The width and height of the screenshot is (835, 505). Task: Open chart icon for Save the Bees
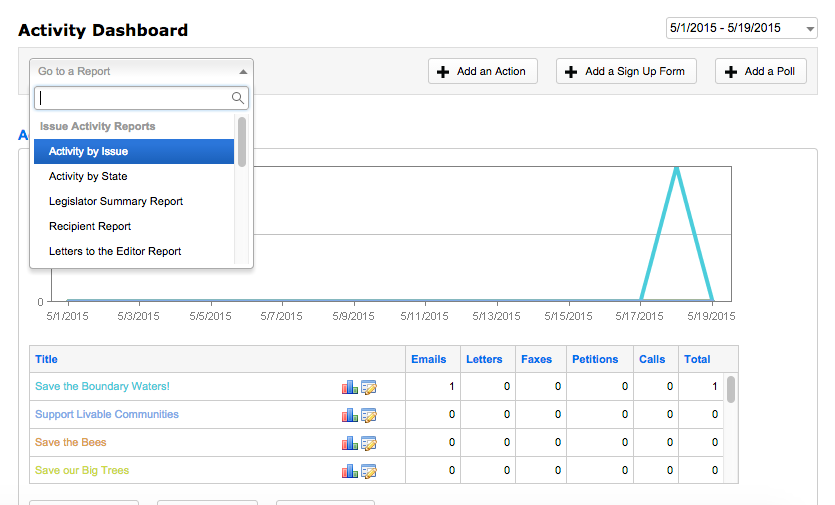click(x=349, y=443)
